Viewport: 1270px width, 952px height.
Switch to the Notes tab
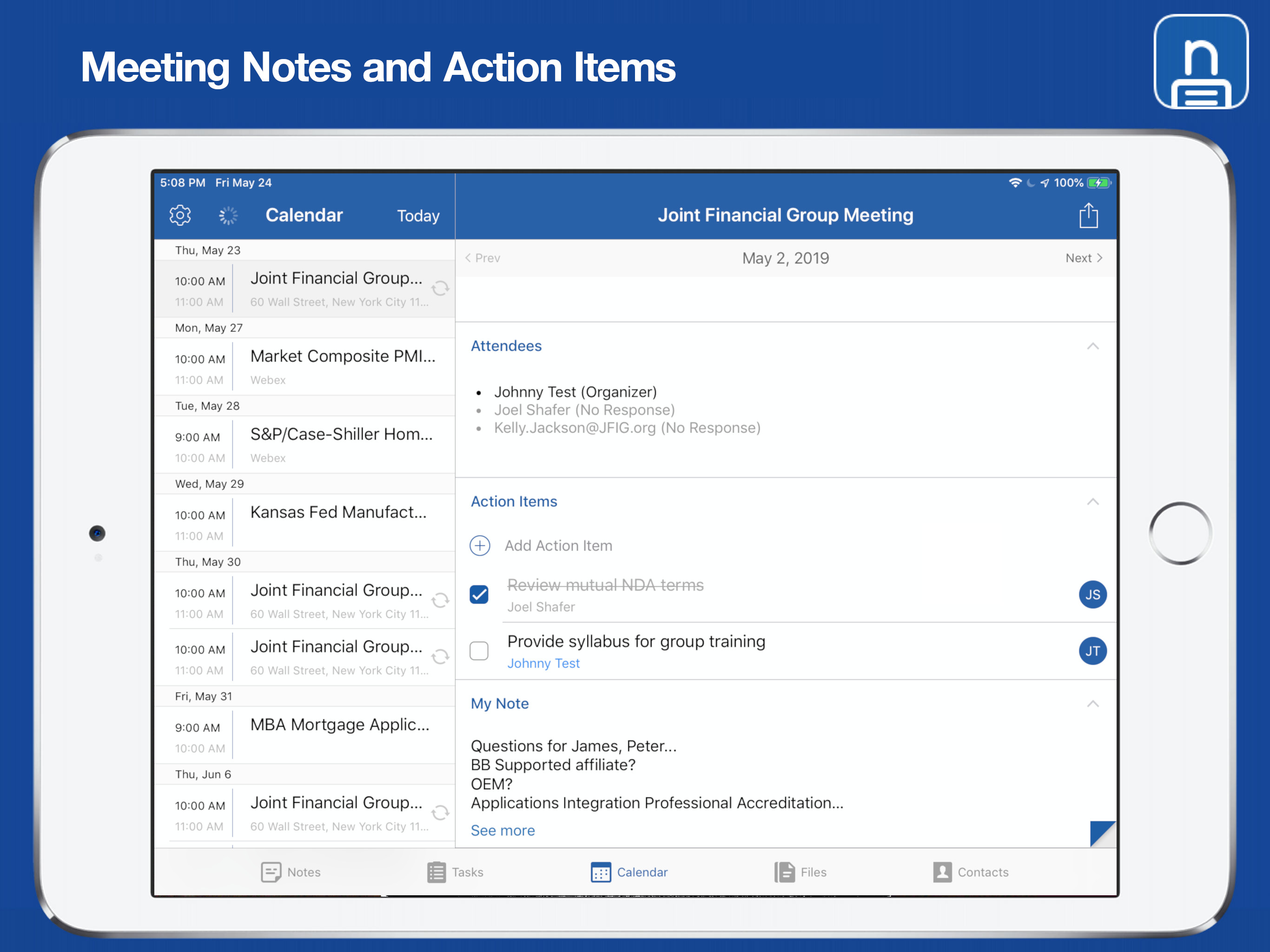tap(291, 872)
